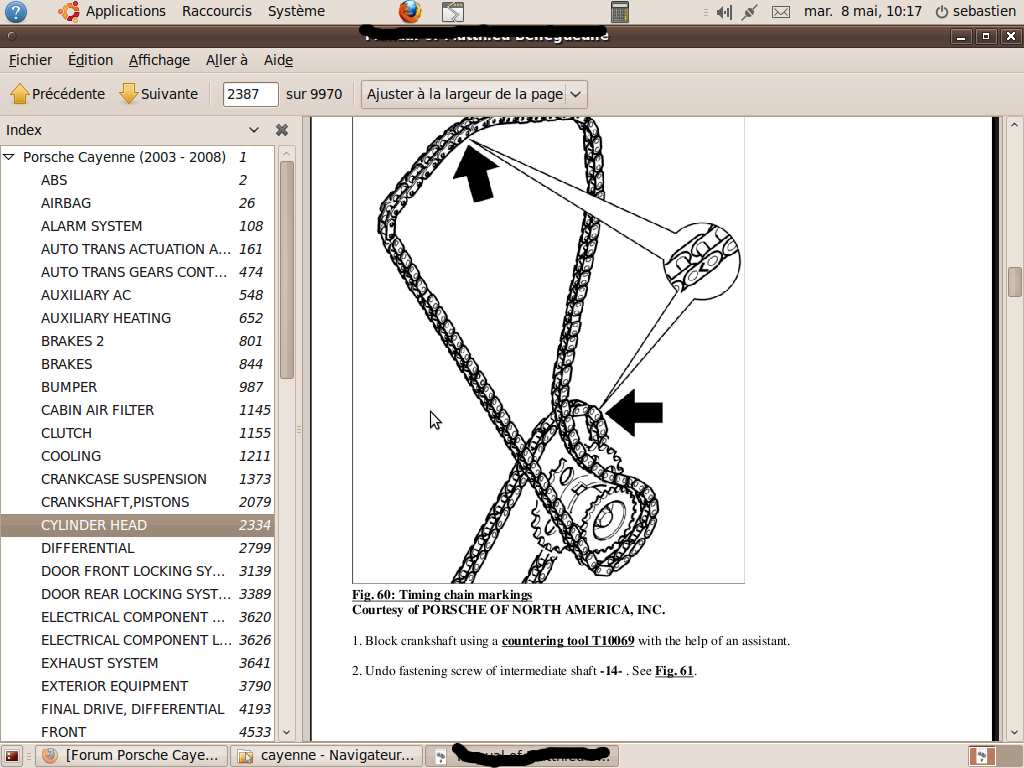
Task: Open the zoom dropdown Ajuster à la largeur
Action: coord(474,94)
